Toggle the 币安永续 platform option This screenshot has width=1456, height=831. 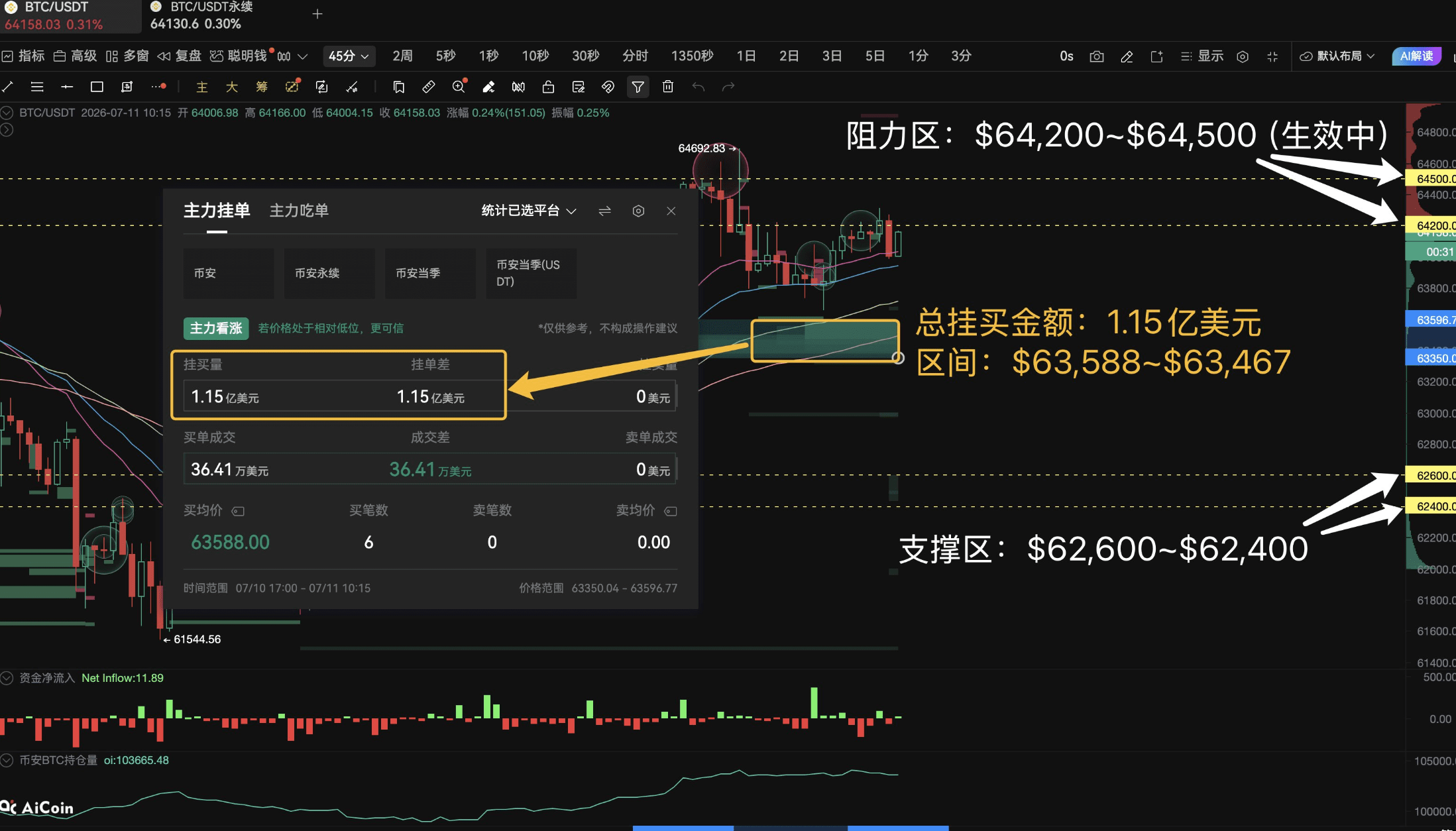(x=329, y=273)
